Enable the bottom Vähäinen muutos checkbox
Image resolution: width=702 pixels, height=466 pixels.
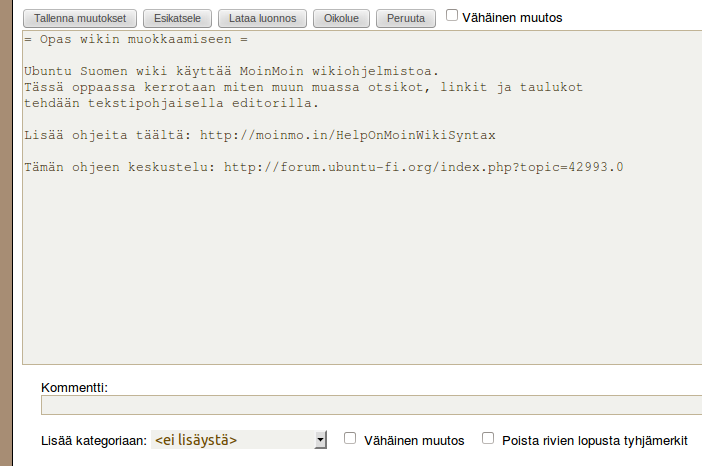350,438
